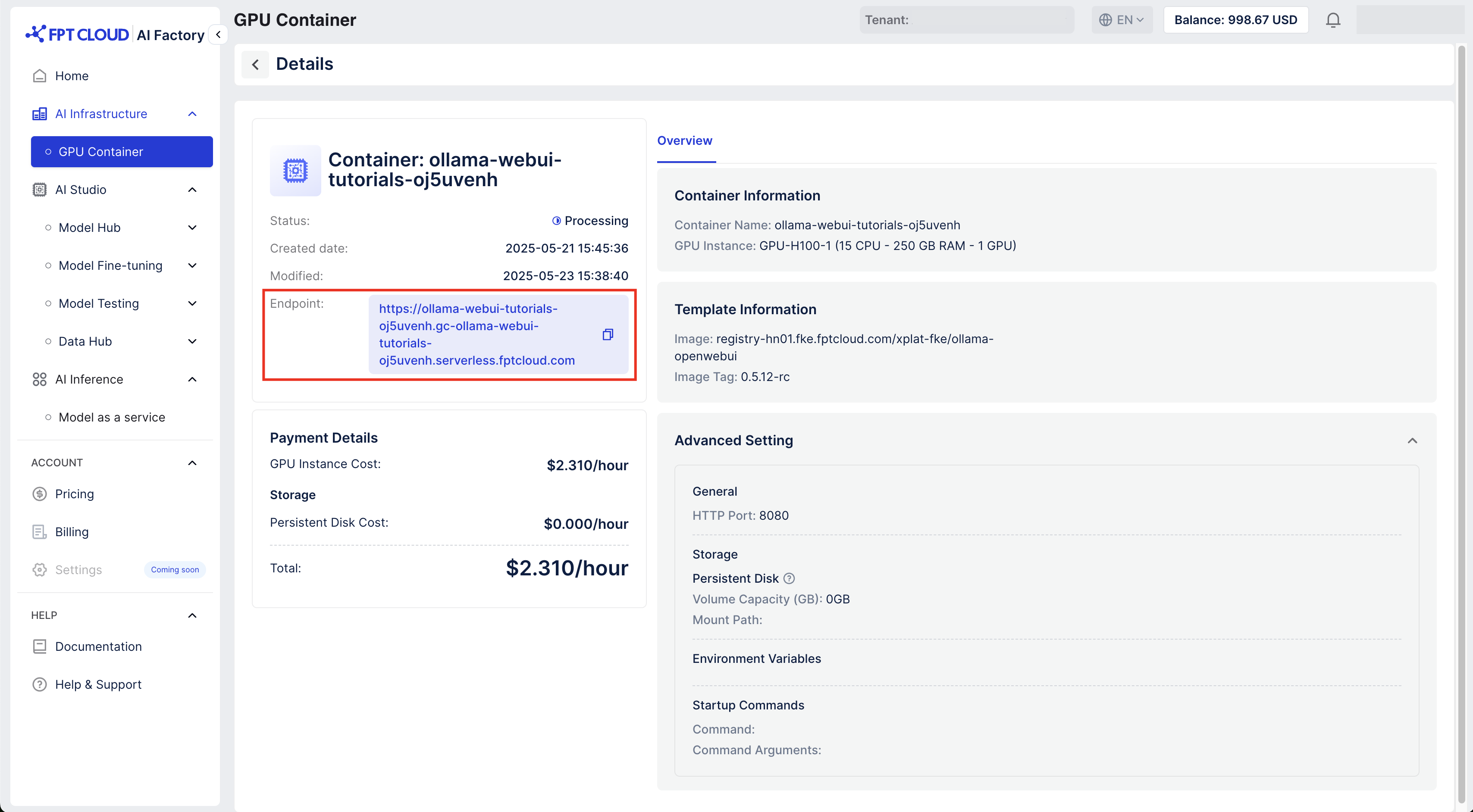Open the Billing page
Viewport: 1473px width, 812px height.
click(x=72, y=532)
